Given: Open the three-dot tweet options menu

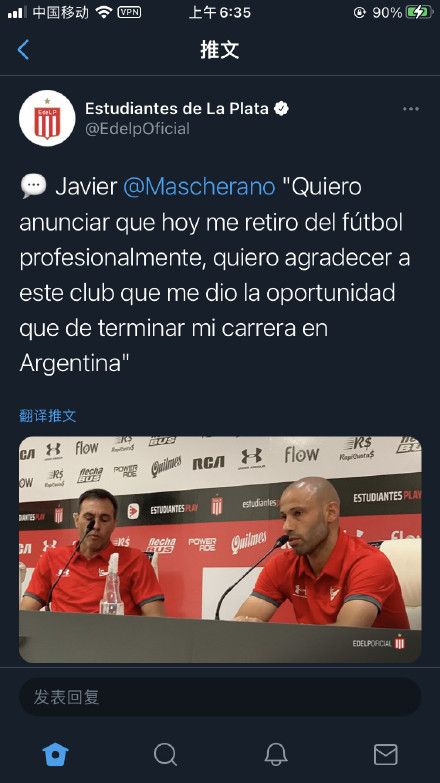Looking at the screenshot, I should click(411, 109).
